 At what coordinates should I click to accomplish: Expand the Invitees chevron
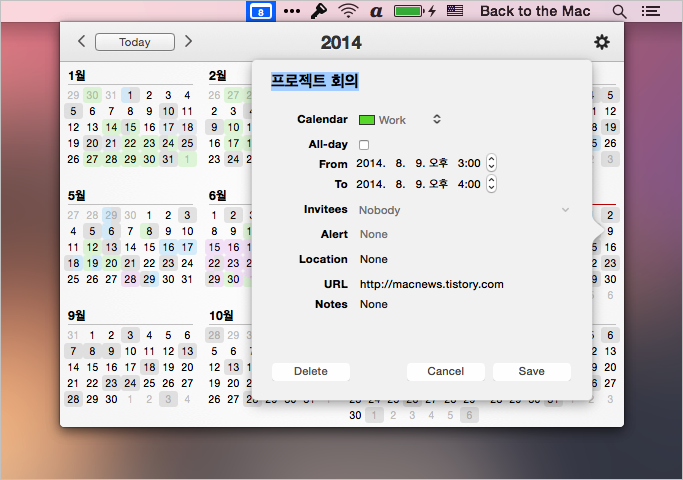(565, 210)
